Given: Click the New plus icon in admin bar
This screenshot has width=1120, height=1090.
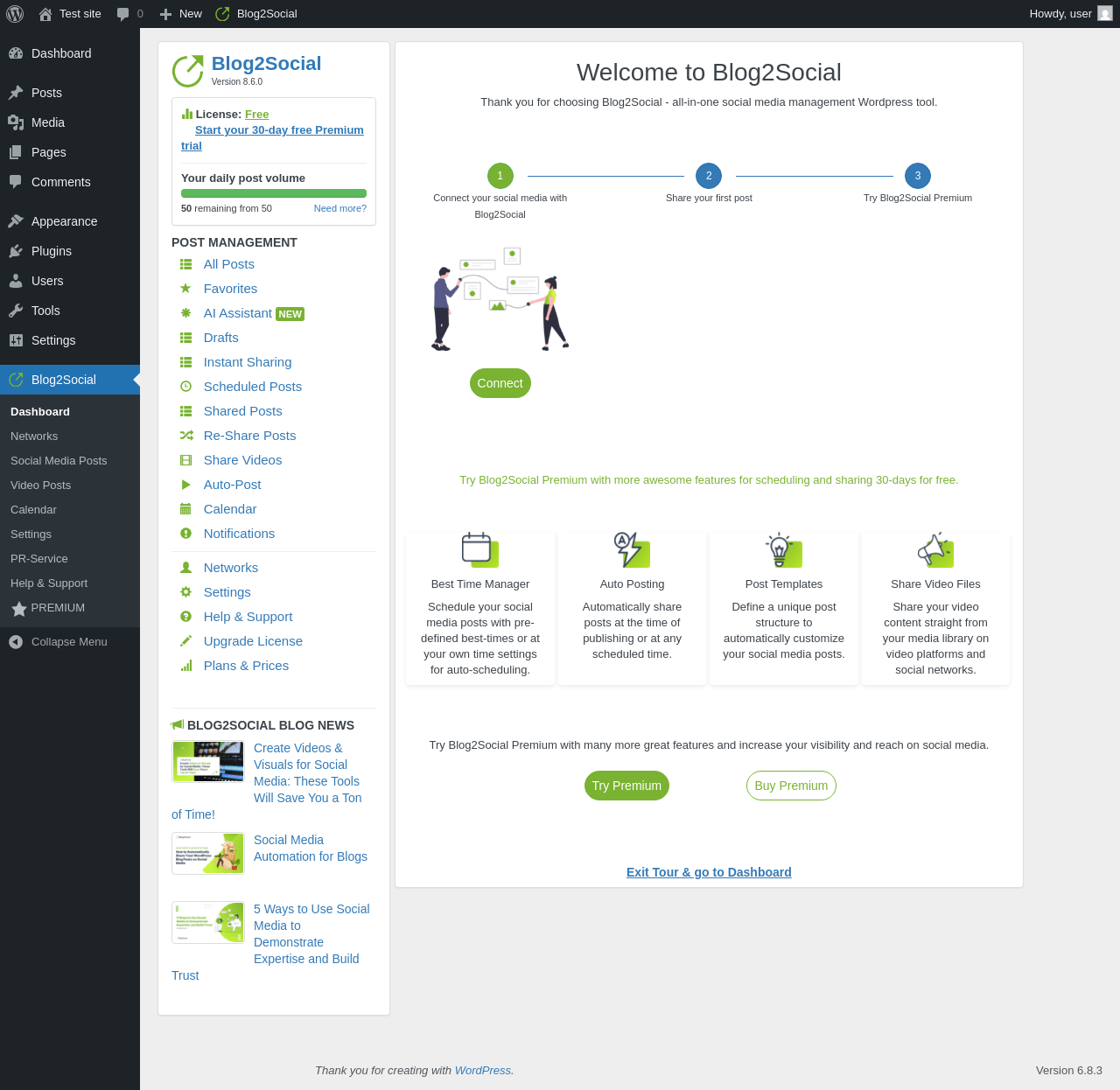Looking at the screenshot, I should tap(165, 14).
